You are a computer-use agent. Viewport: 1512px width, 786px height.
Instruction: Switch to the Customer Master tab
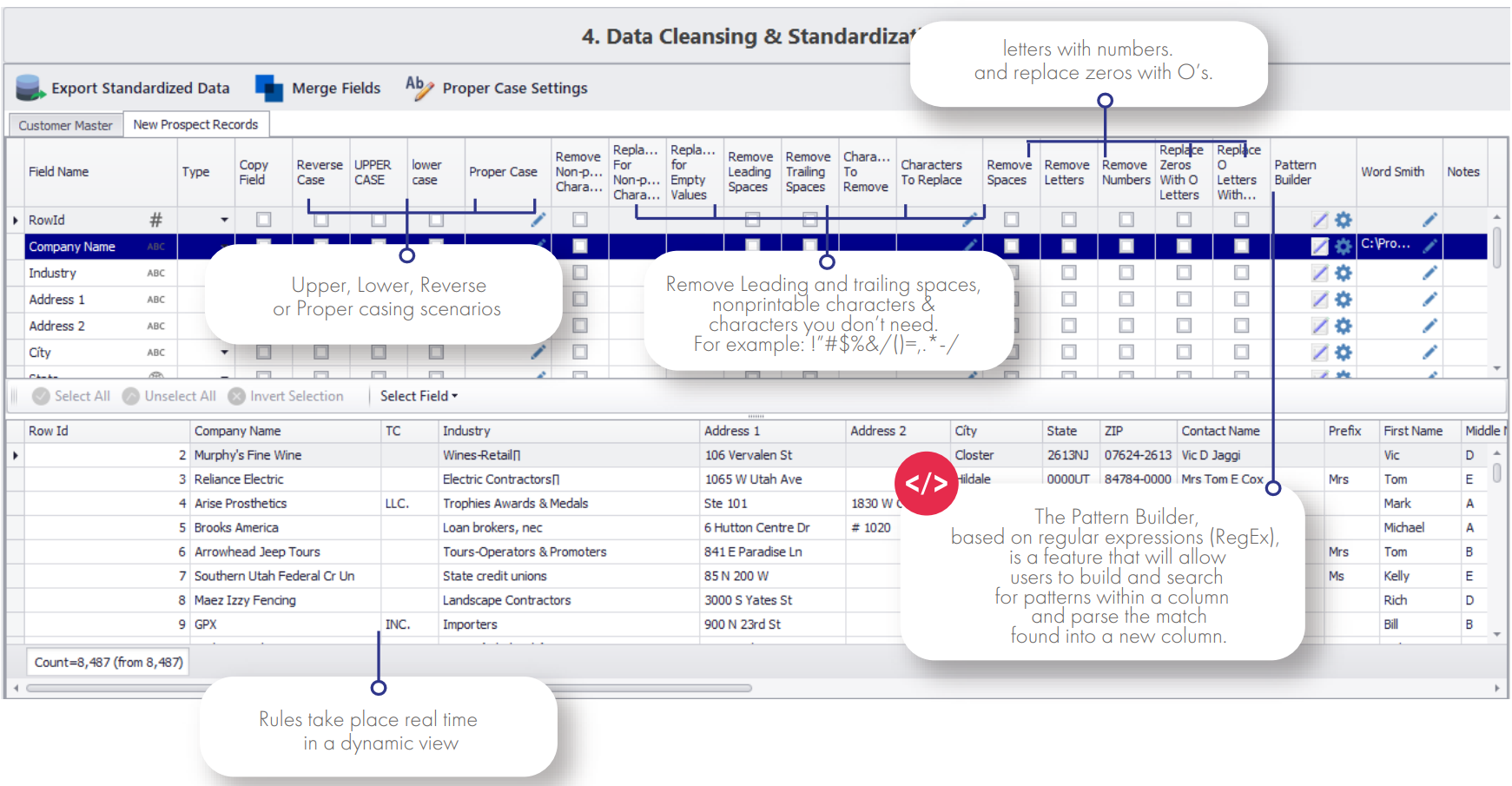click(64, 124)
